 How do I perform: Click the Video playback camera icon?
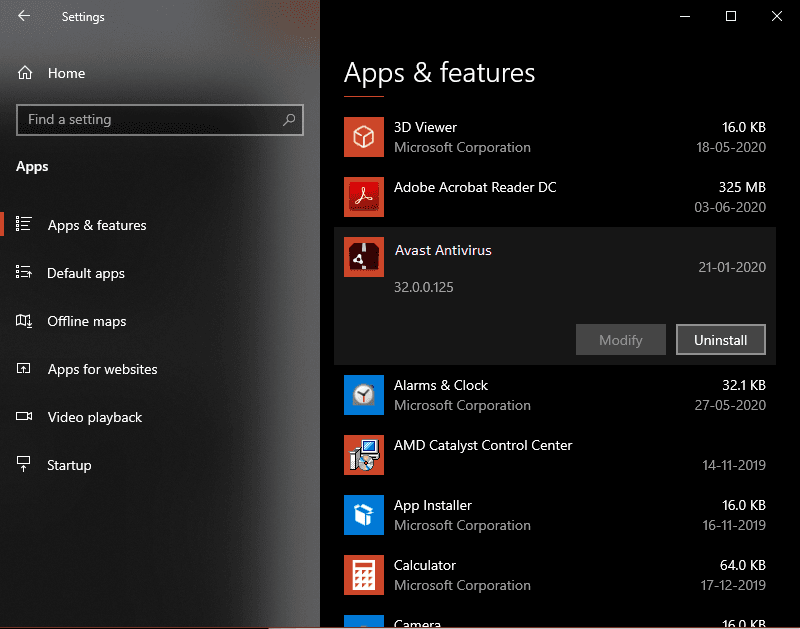coord(24,416)
